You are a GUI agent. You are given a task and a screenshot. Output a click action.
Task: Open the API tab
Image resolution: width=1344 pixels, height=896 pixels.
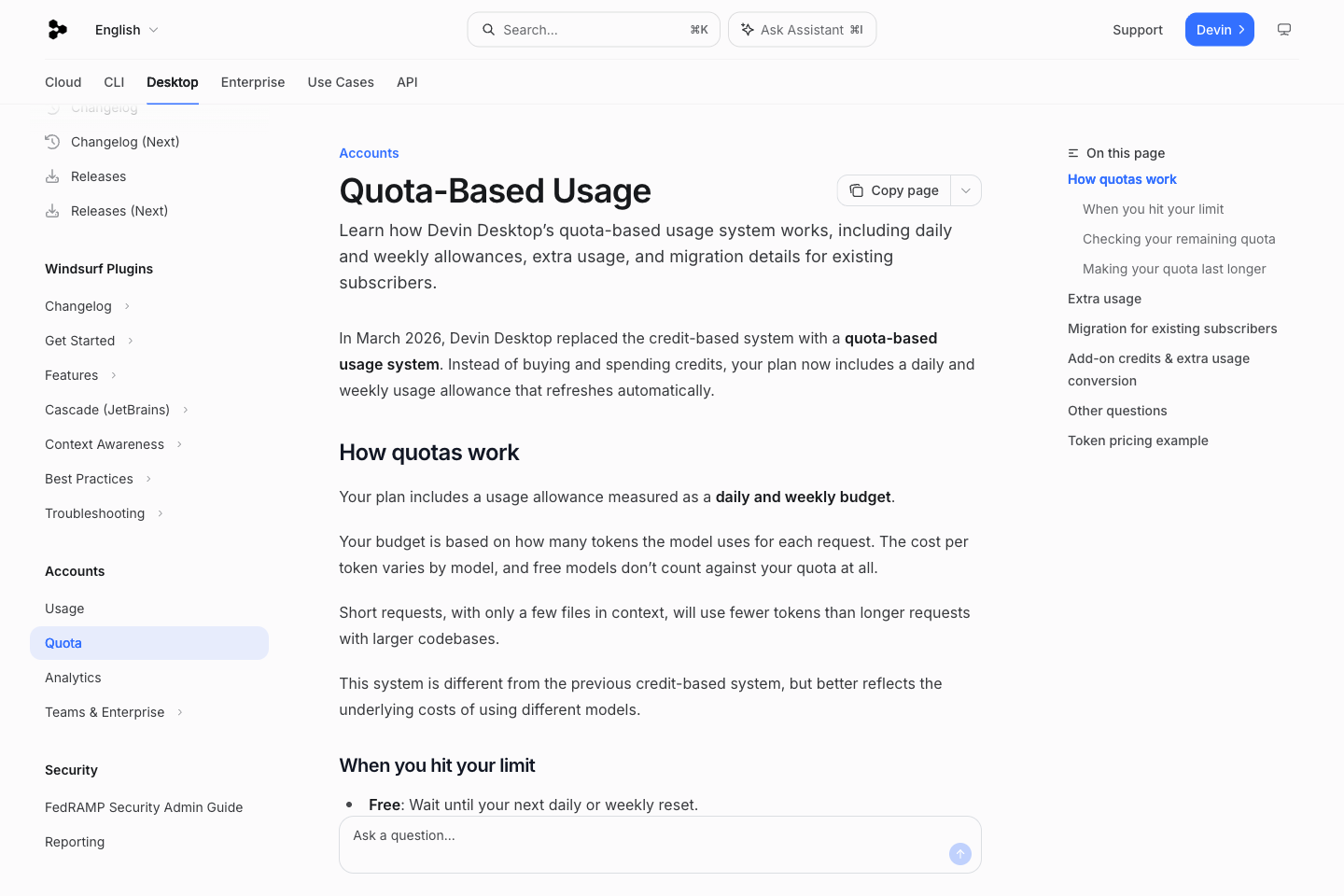click(x=407, y=82)
